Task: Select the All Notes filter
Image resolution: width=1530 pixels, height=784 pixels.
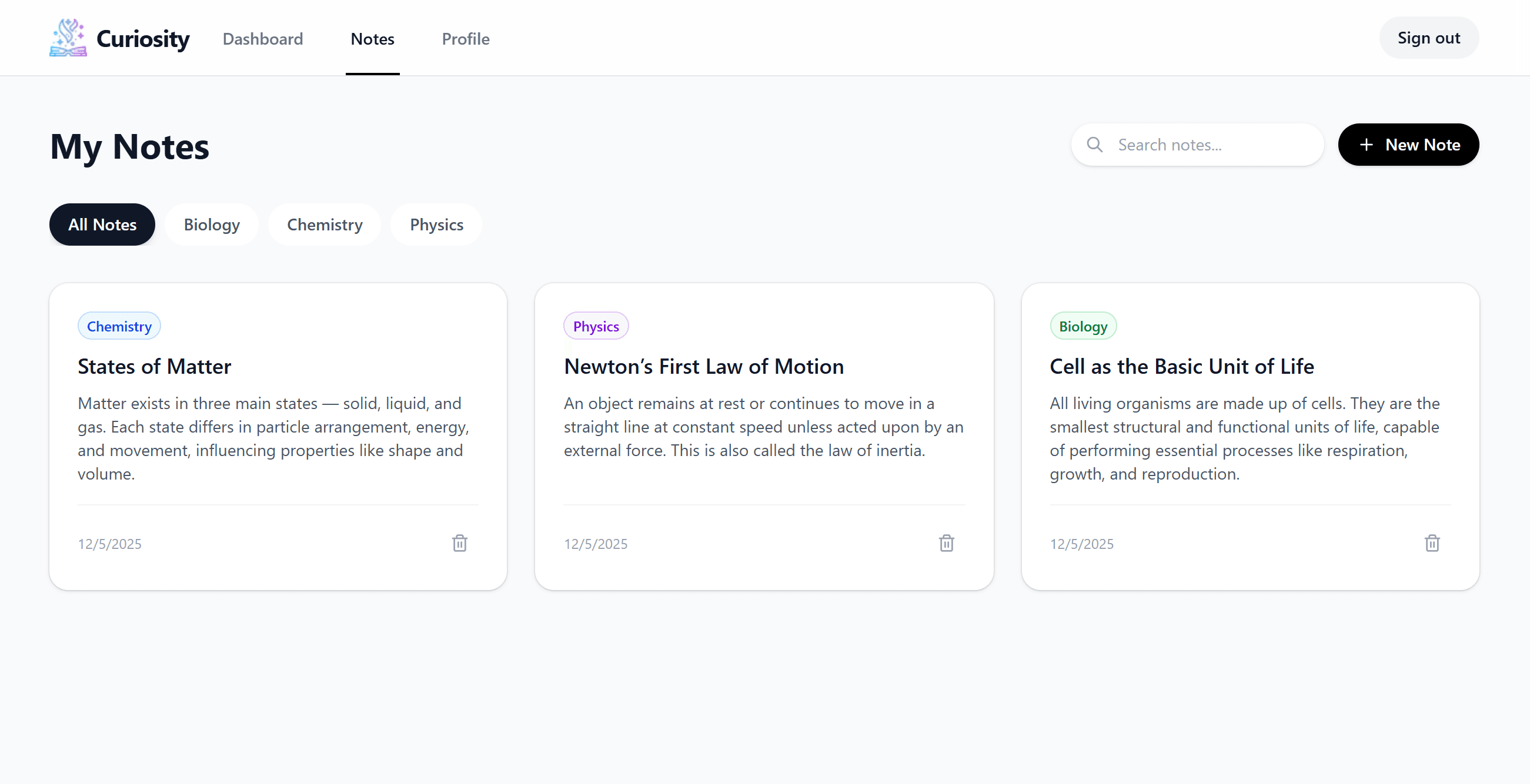Action: (102, 225)
